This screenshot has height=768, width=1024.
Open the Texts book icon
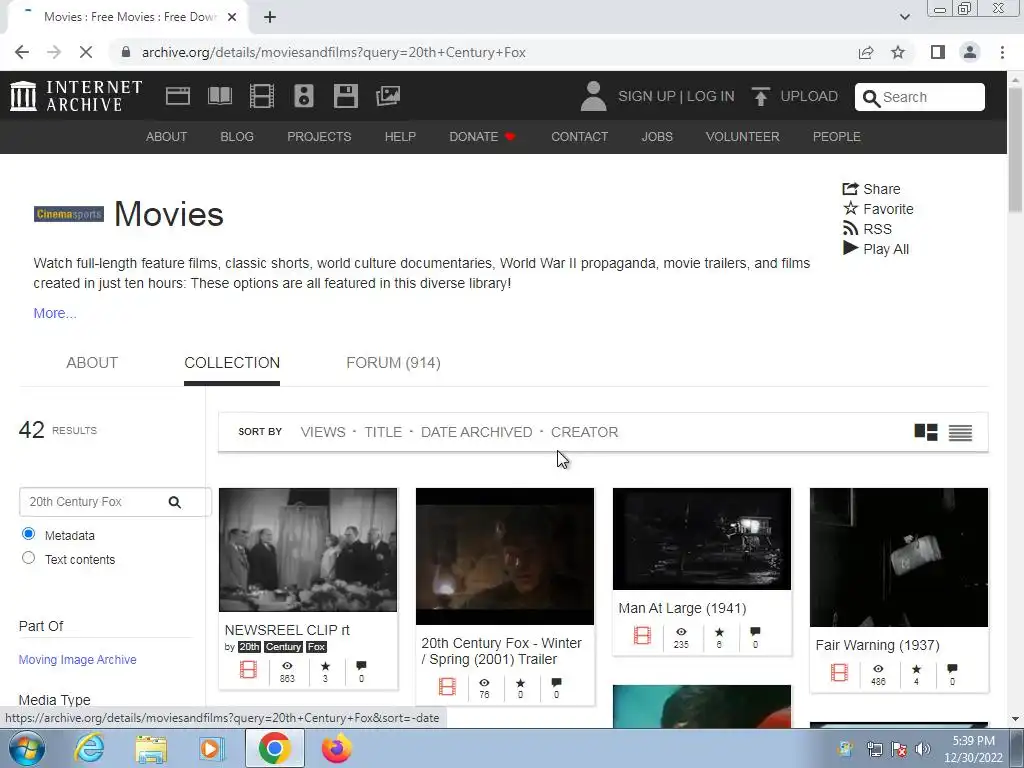coord(219,96)
